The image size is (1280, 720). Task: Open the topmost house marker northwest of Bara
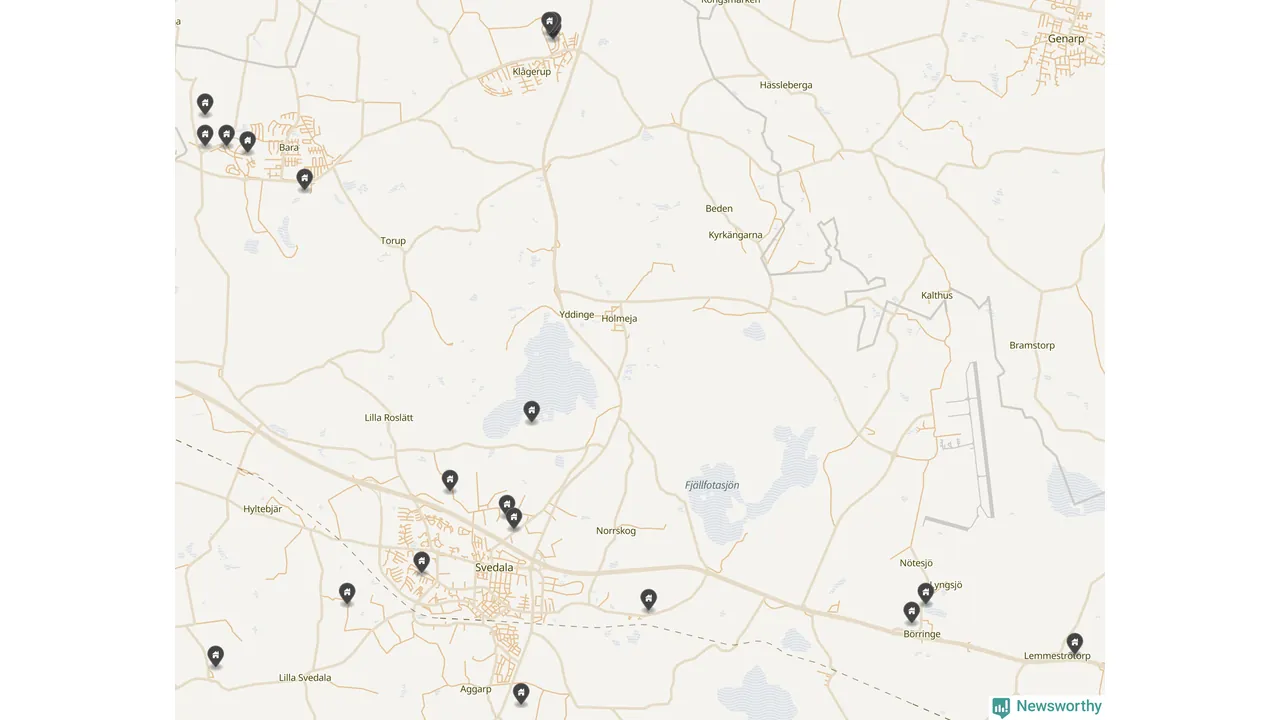coord(205,103)
